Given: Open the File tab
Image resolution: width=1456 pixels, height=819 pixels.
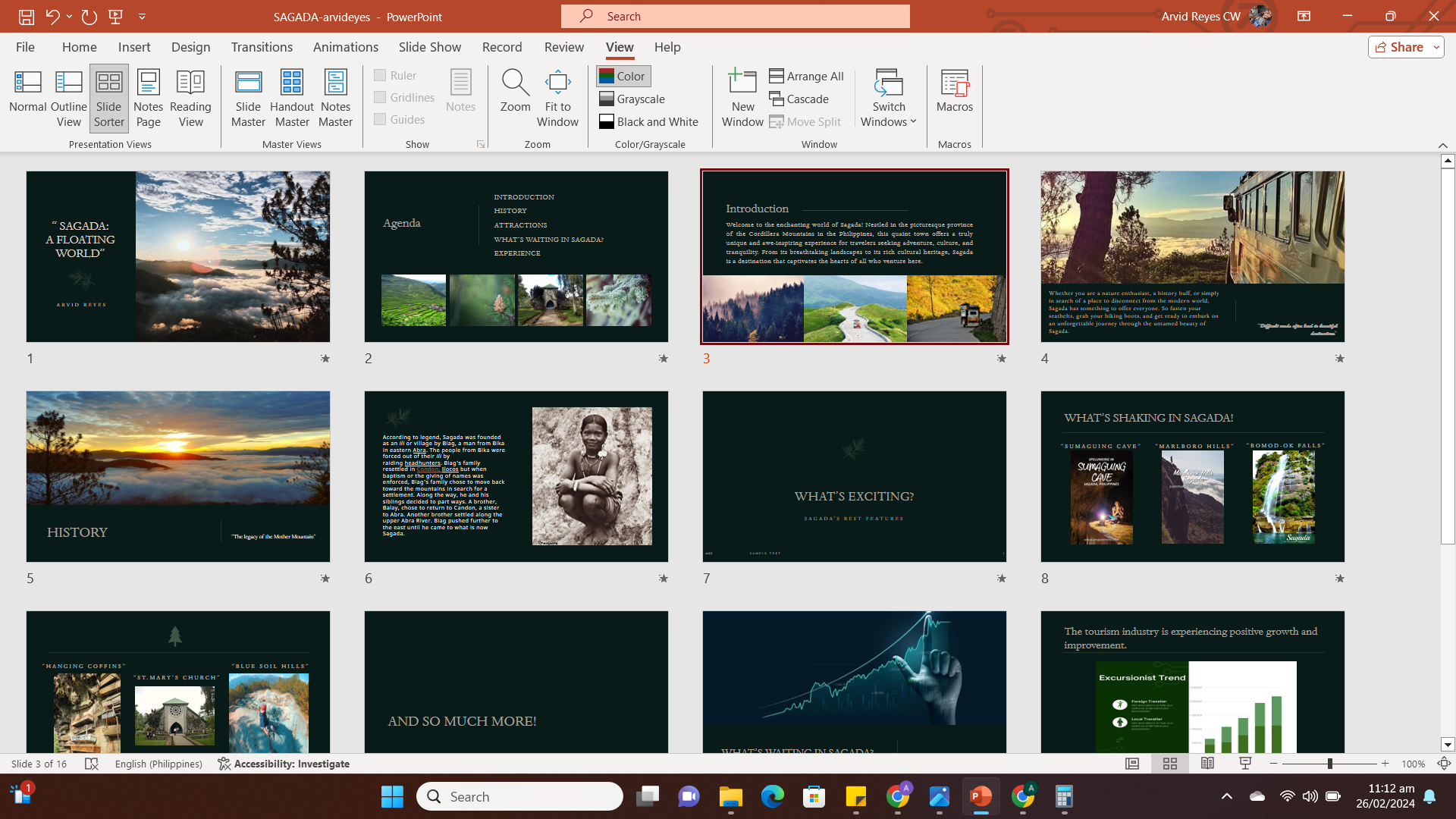Looking at the screenshot, I should (x=25, y=47).
